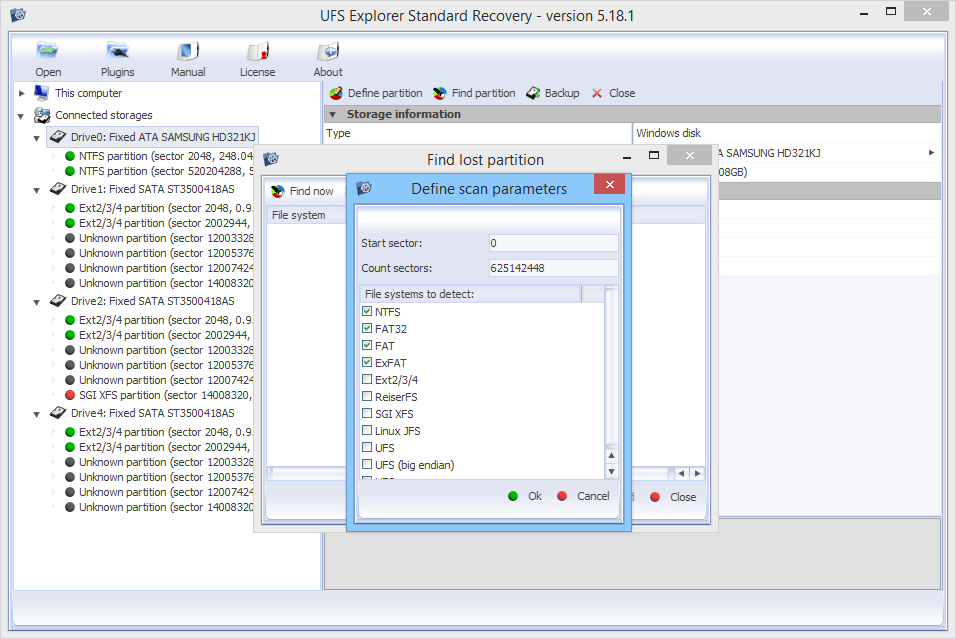This screenshot has width=956, height=639.
Task: Collapse the Storage information section
Action: click(333, 113)
